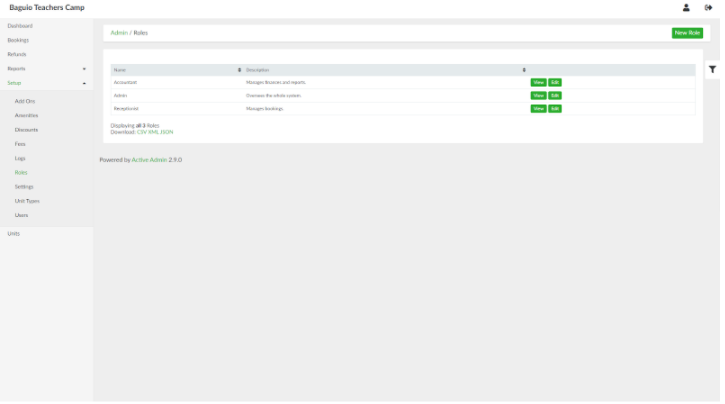This screenshot has width=725, height=404.
Task: Open the filter panel funnel icon
Action: point(712,70)
